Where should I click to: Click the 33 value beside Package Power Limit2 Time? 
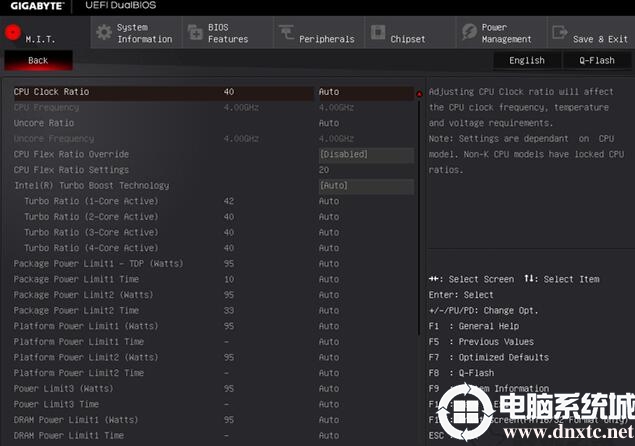(x=229, y=310)
